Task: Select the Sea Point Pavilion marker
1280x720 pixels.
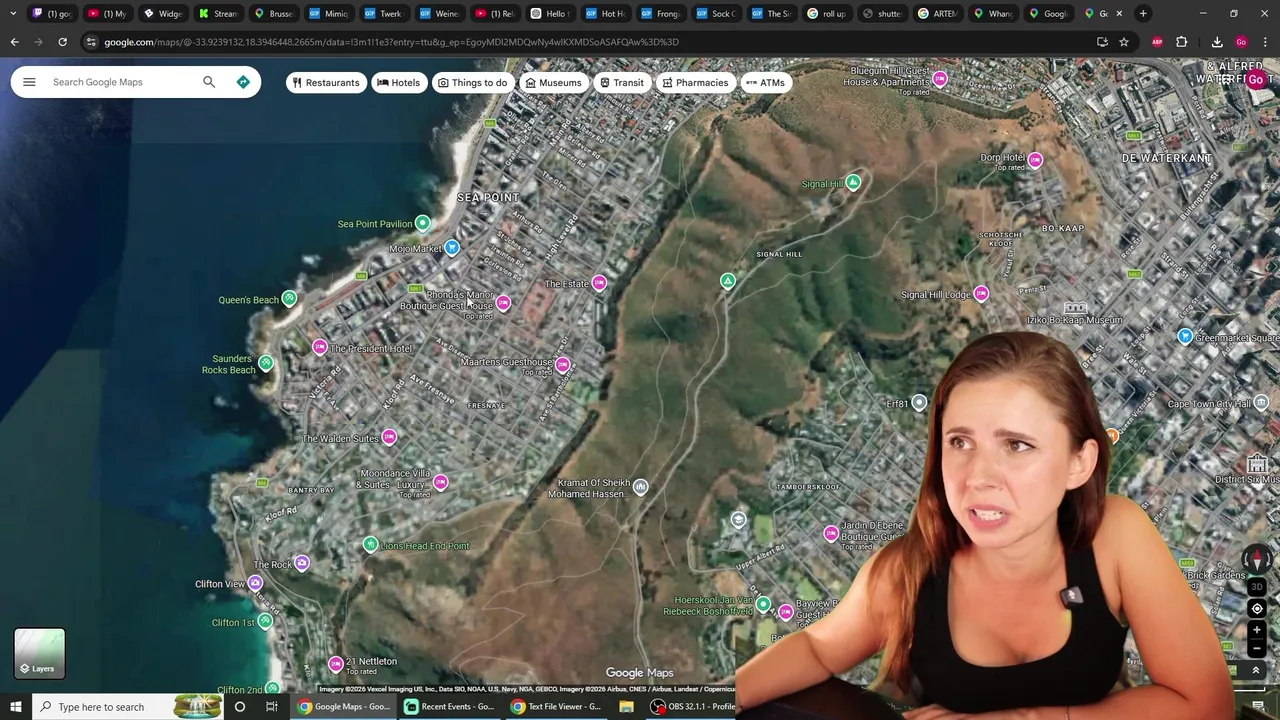Action: [x=423, y=224]
